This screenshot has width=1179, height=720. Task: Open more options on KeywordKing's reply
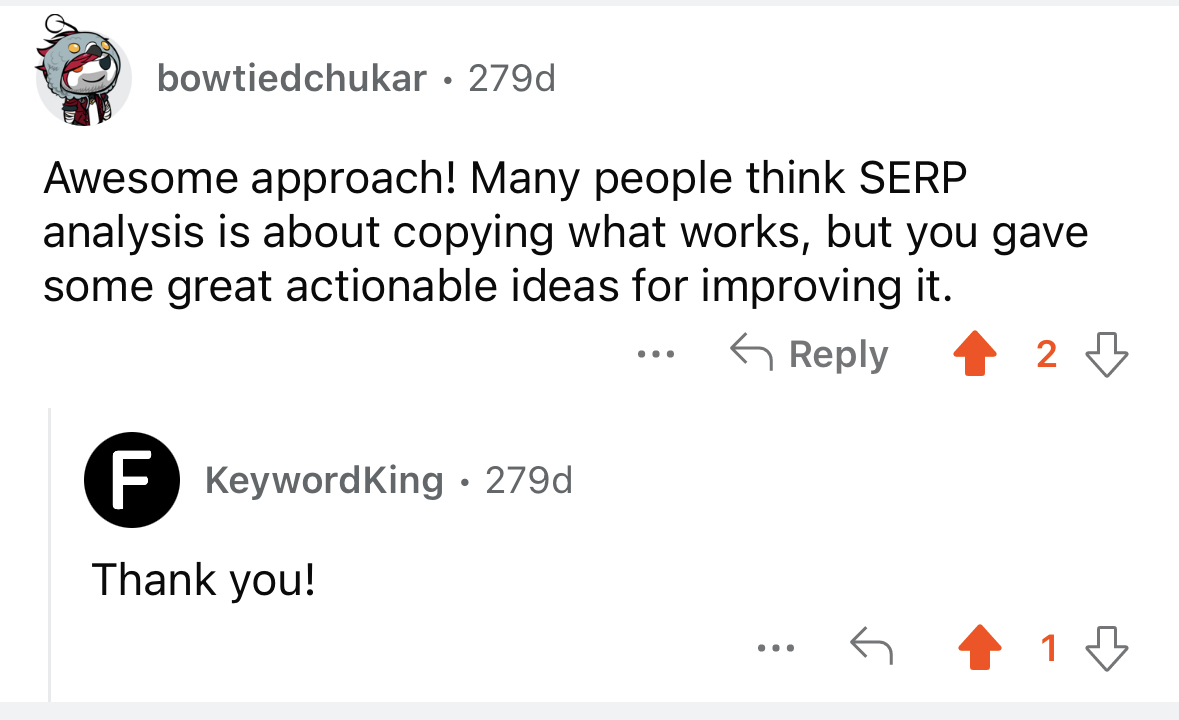pos(776,647)
